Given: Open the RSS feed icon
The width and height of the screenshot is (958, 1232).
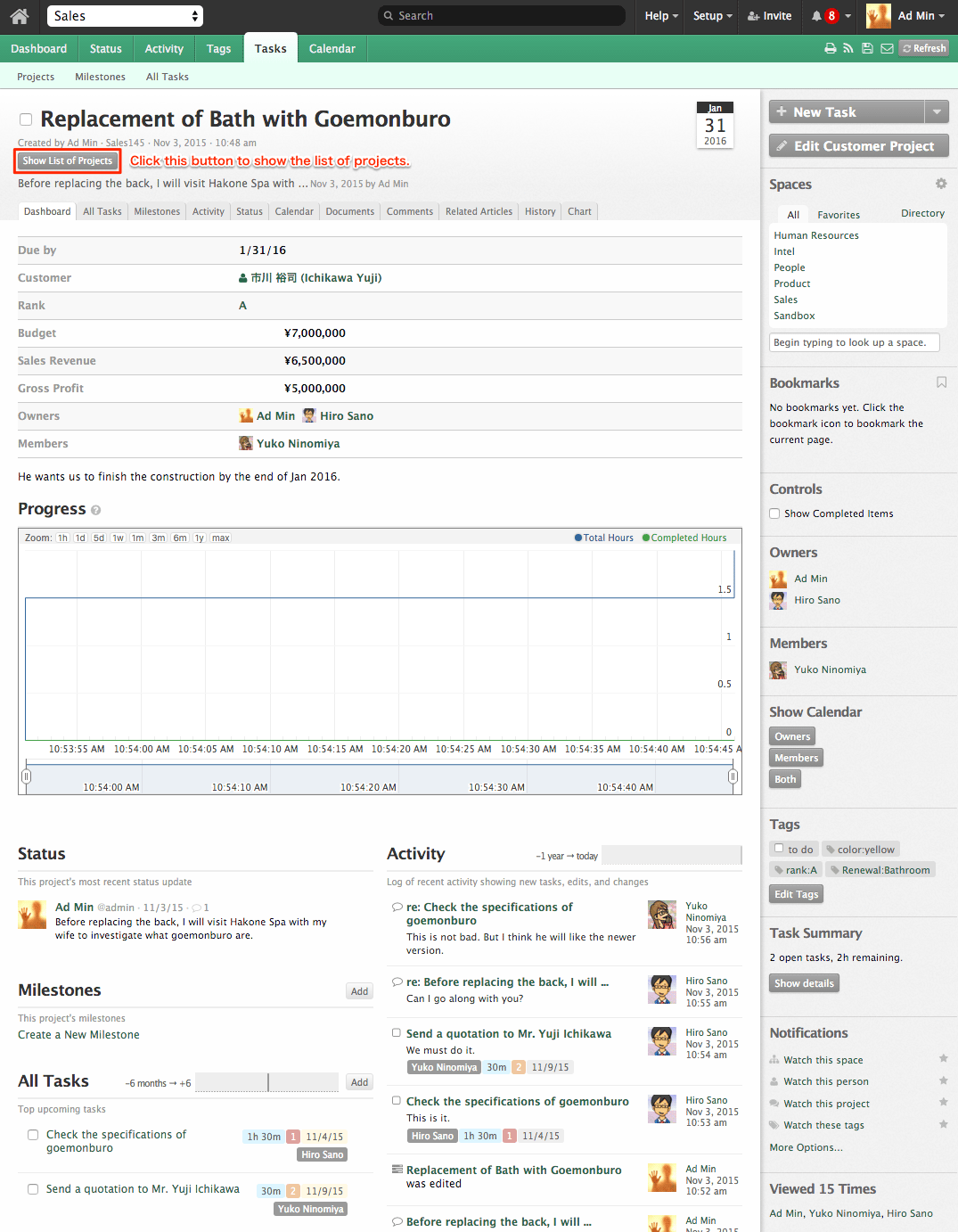Looking at the screenshot, I should tap(848, 49).
